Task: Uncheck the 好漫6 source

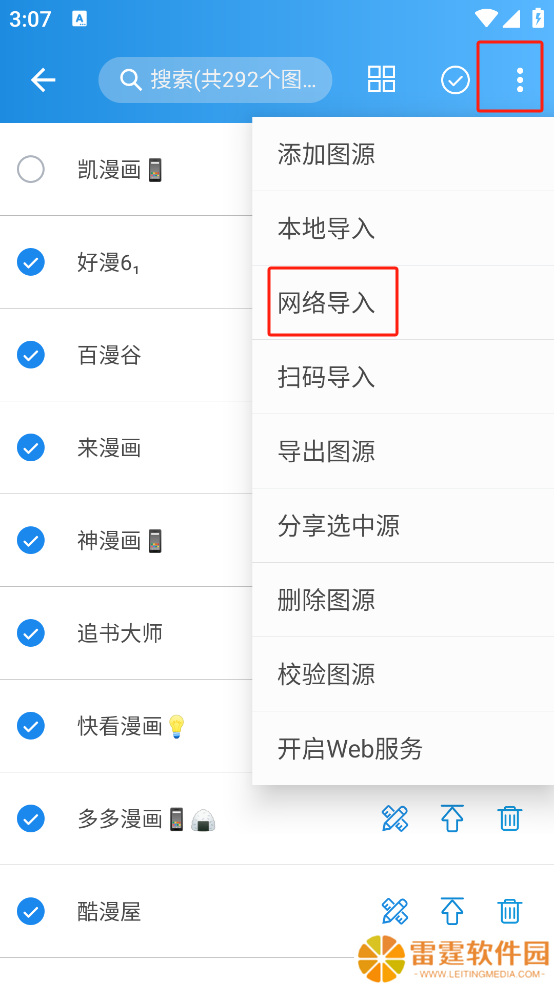Action: click(x=31, y=262)
